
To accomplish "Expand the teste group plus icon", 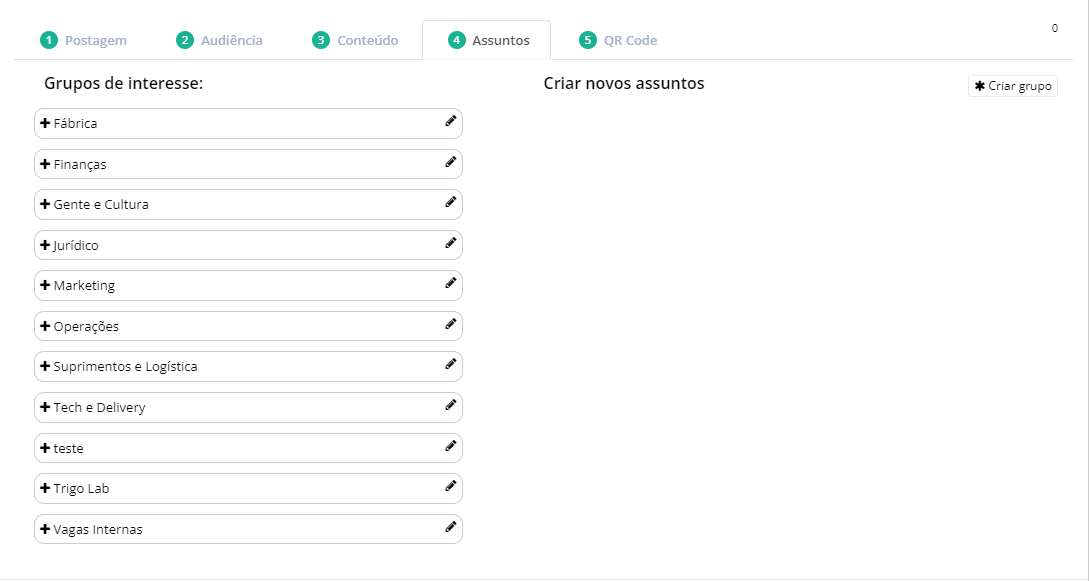I will click(45, 448).
